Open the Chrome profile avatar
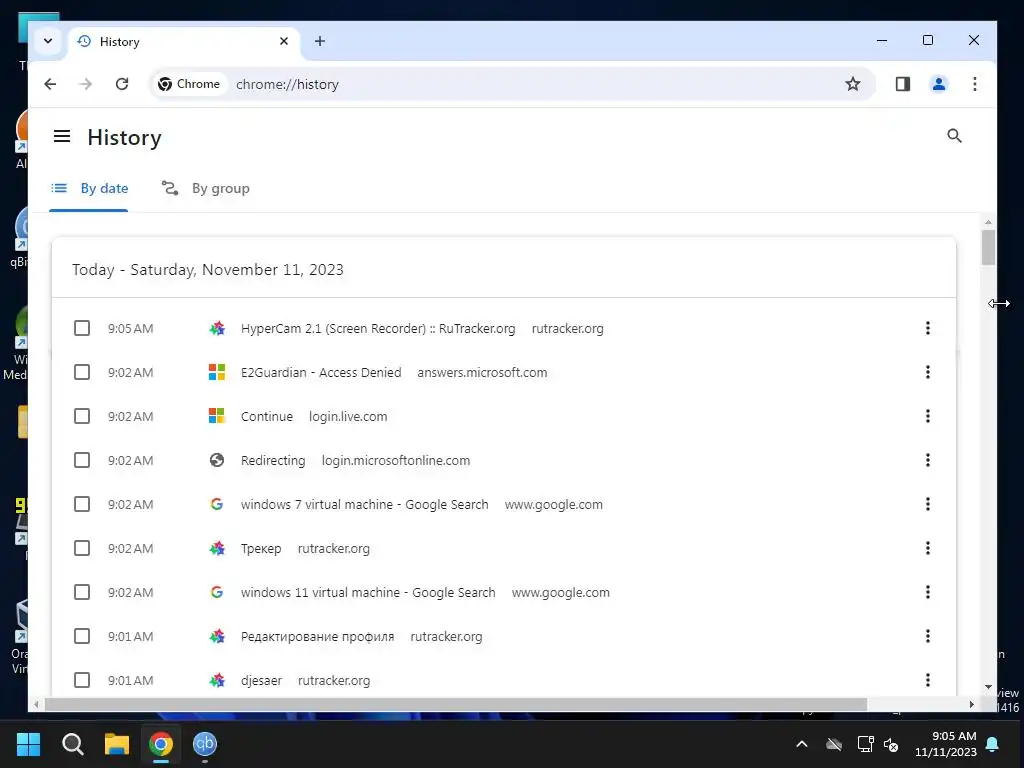Screen dimensions: 1024x768 pos(938,84)
